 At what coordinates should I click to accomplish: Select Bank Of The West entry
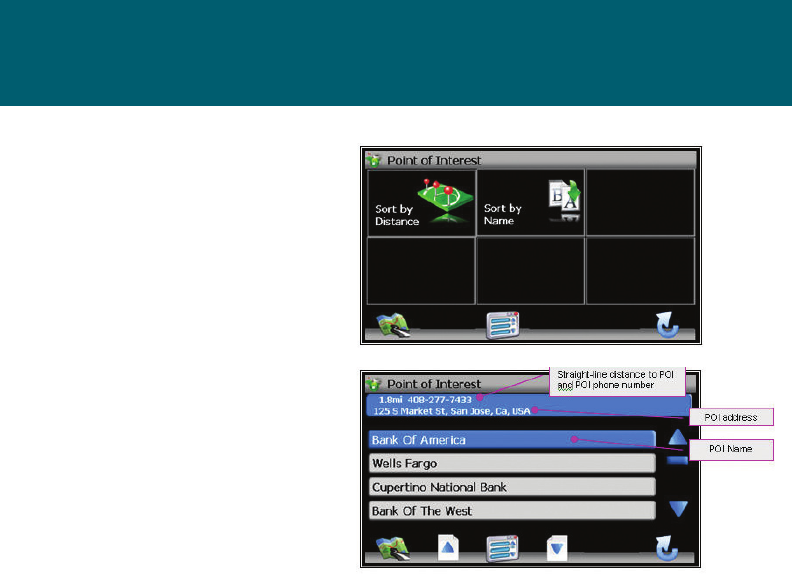click(x=512, y=511)
